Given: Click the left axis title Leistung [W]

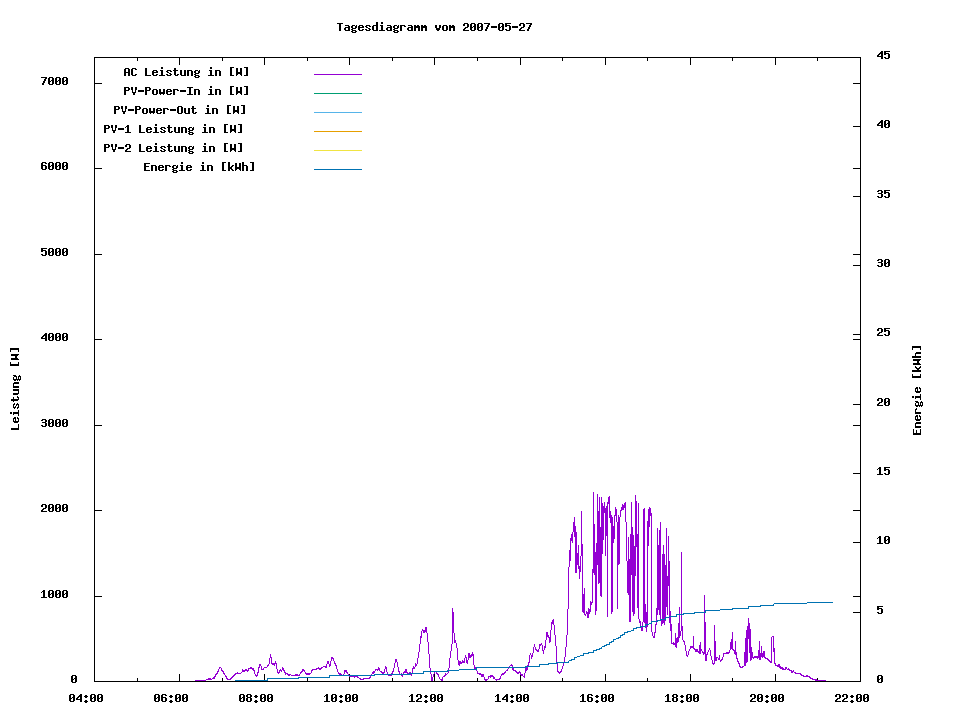Looking at the screenshot, I should coord(15,389).
